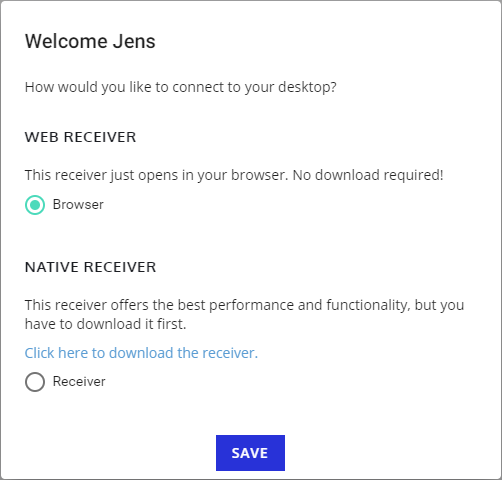Click the 'Receiver' option label text
Image resolution: width=502 pixels, height=480 pixels.
point(79,382)
